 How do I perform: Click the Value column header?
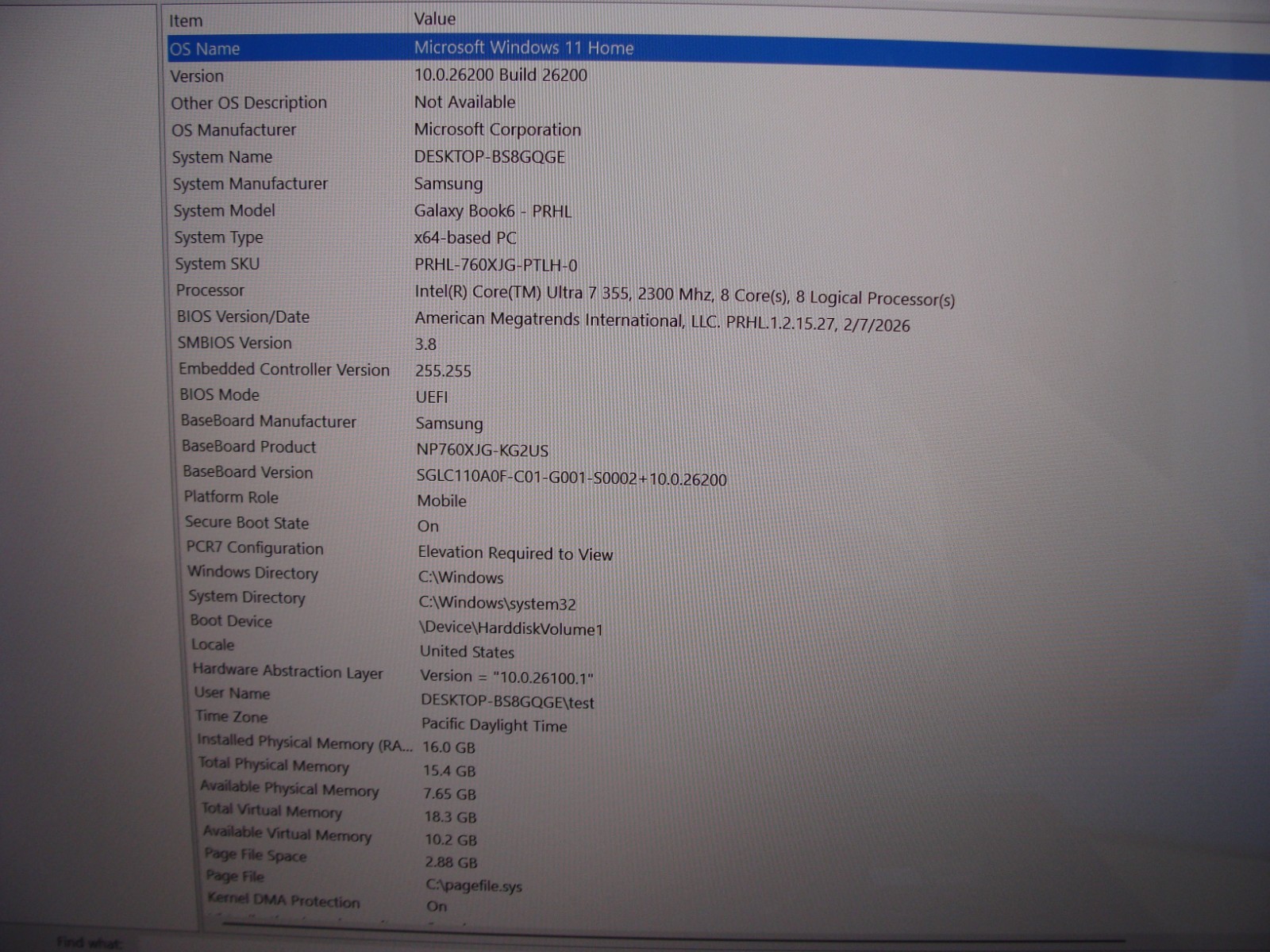435,19
